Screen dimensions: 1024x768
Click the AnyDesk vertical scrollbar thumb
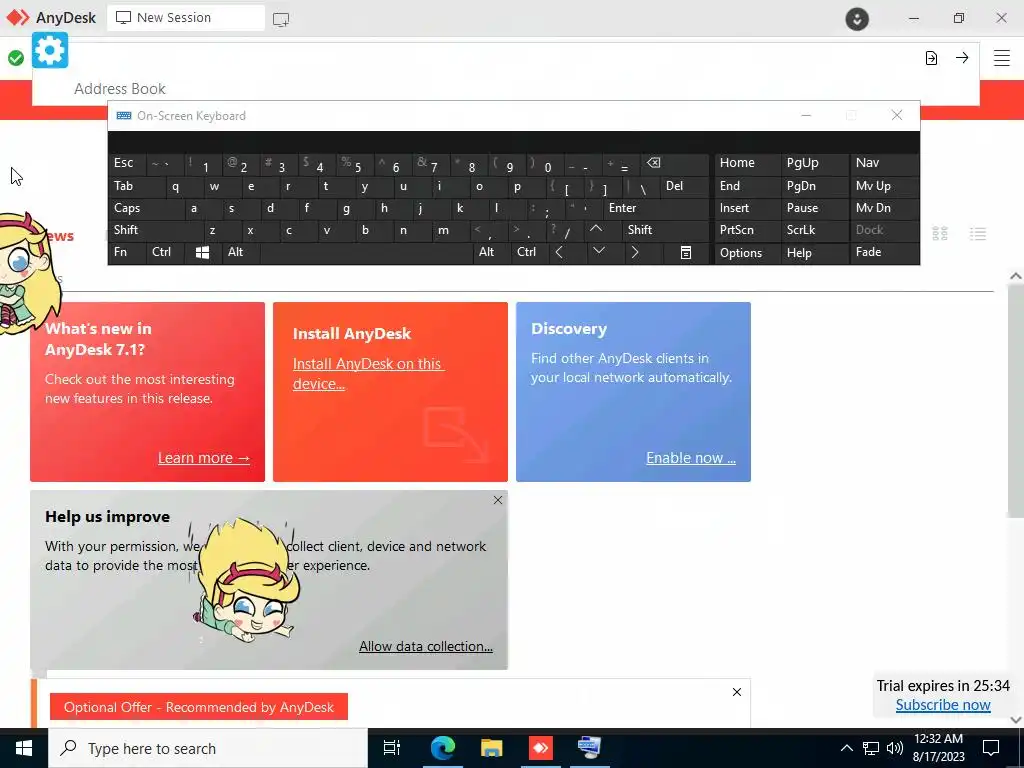[x=1016, y=402]
